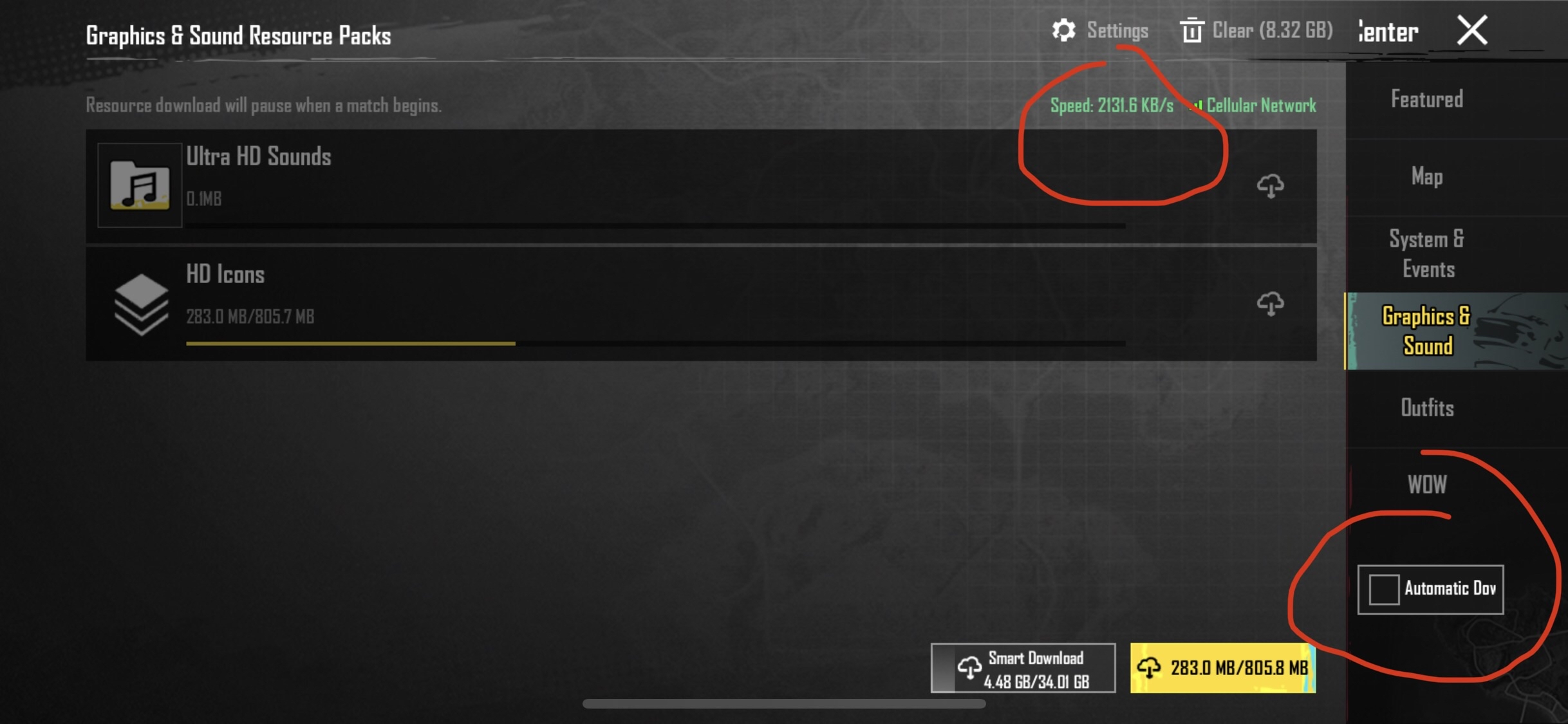Download HD Icons via cloud icon
This screenshot has height=724, width=1568.
click(1270, 304)
